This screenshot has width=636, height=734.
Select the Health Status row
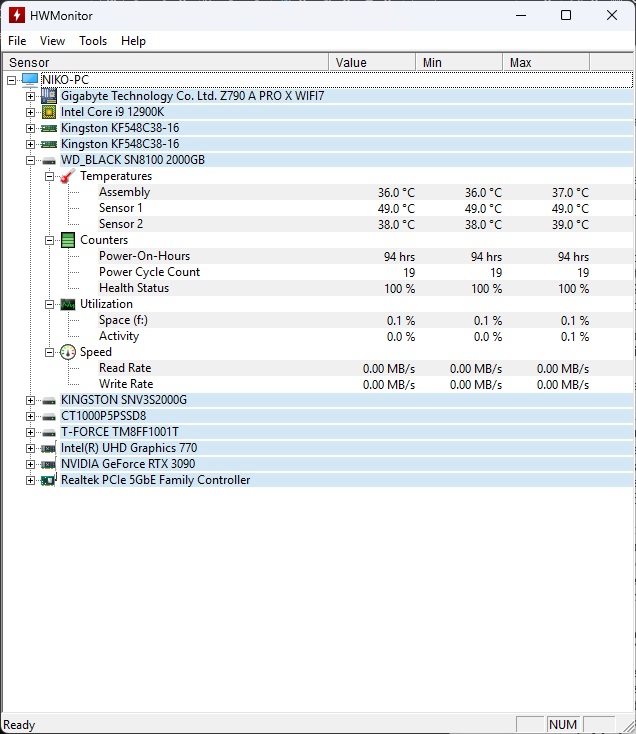366,288
